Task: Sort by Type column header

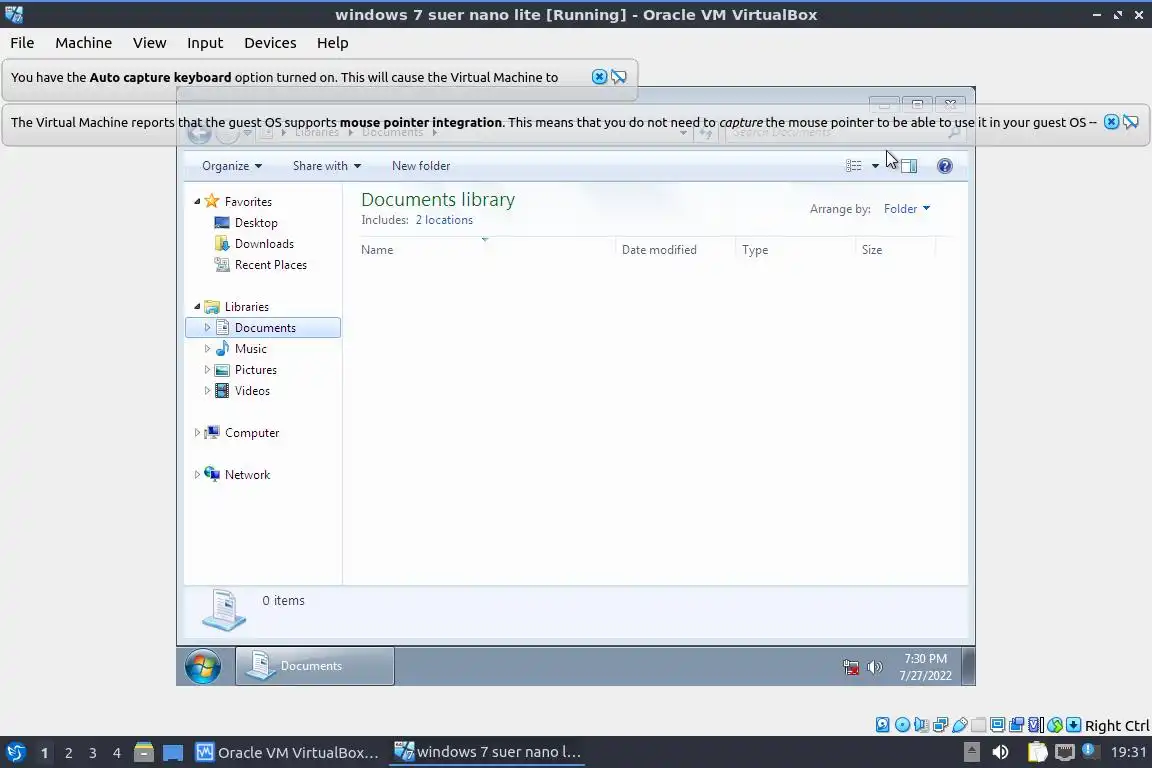Action: pos(795,250)
